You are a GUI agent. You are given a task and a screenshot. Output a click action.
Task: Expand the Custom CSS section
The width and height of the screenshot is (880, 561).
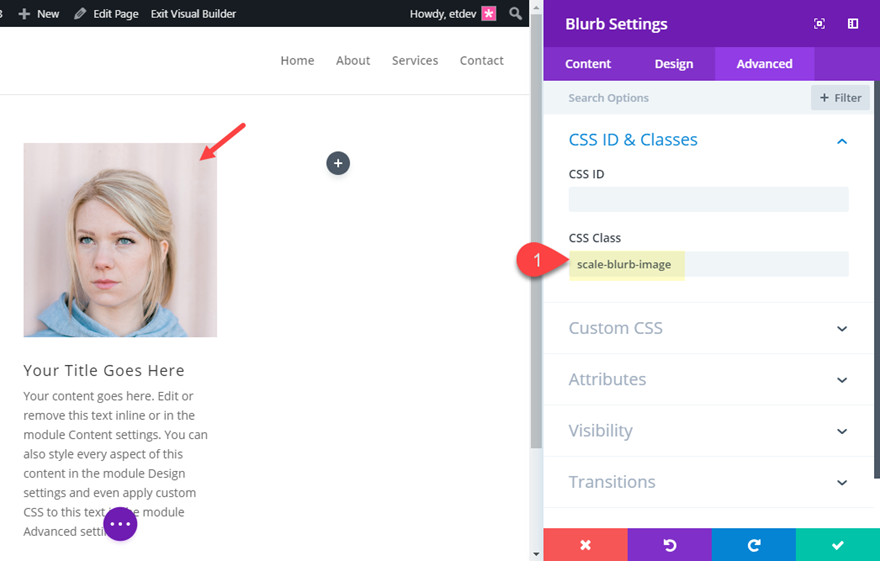pos(842,329)
